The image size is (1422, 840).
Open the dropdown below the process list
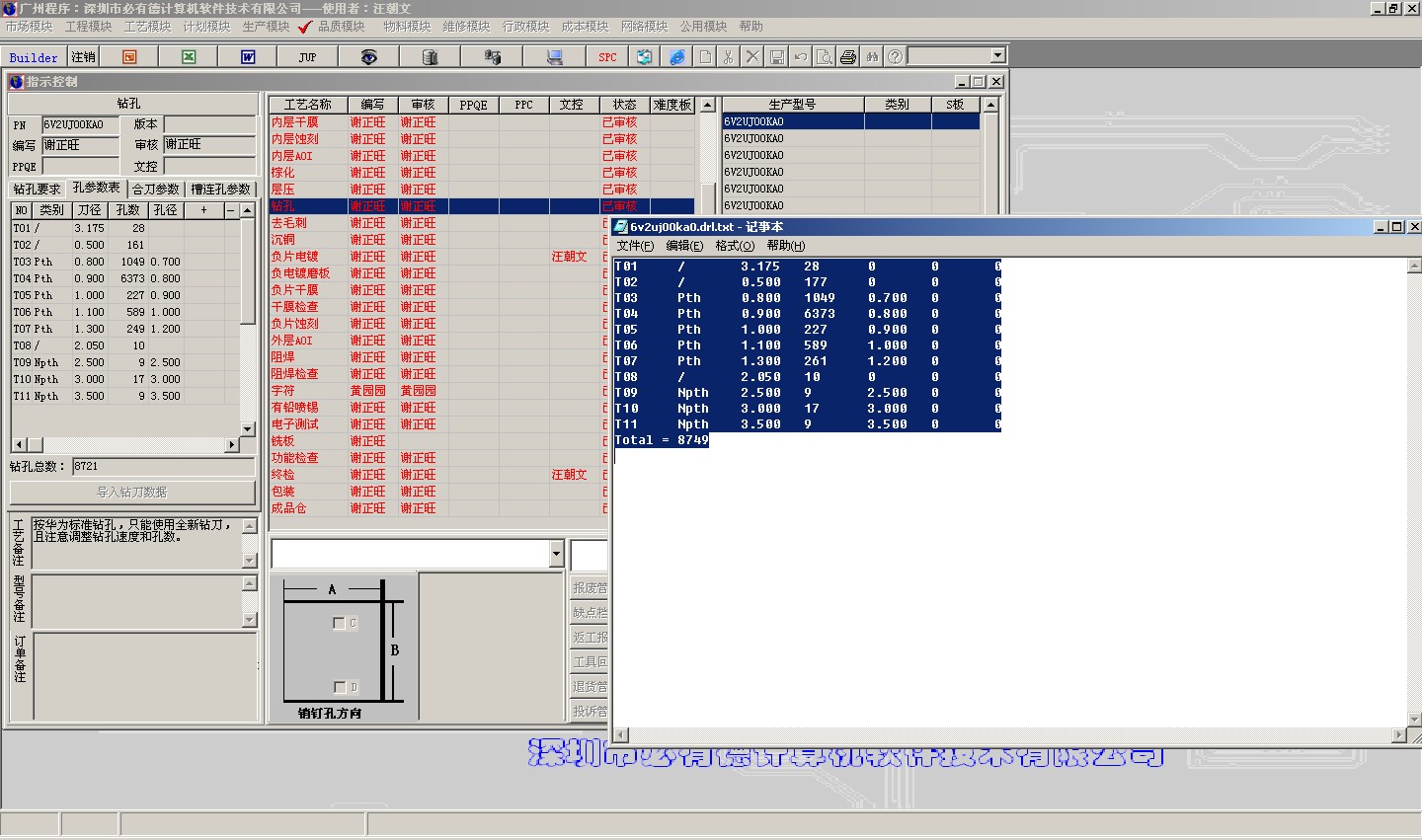point(556,555)
